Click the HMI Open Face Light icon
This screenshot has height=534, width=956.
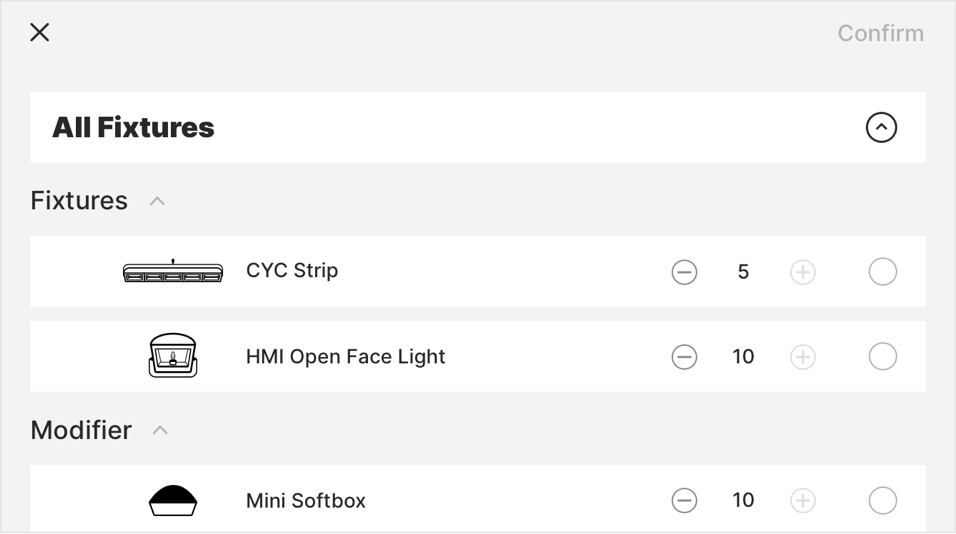point(173,356)
